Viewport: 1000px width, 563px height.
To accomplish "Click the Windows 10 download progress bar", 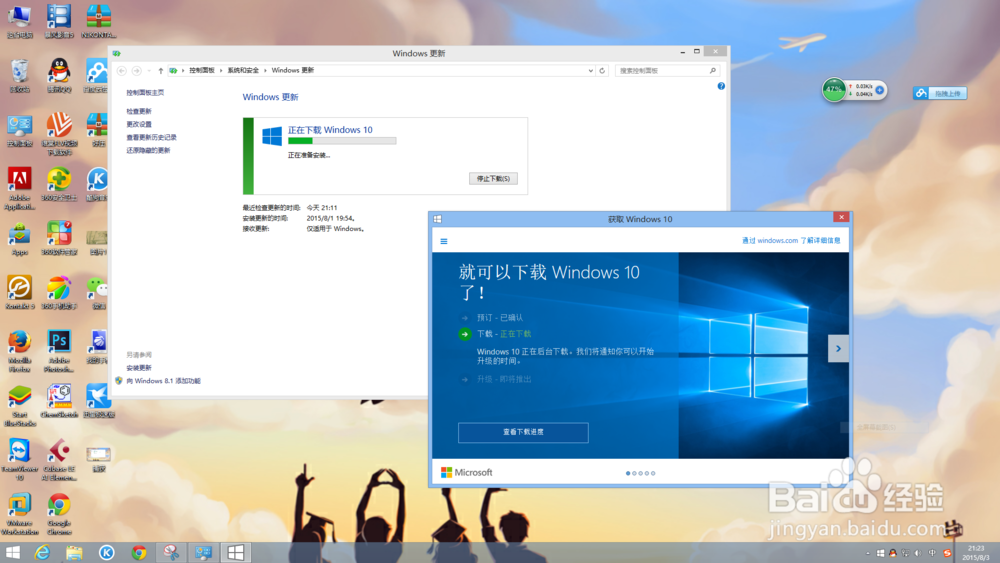I will (342, 141).
